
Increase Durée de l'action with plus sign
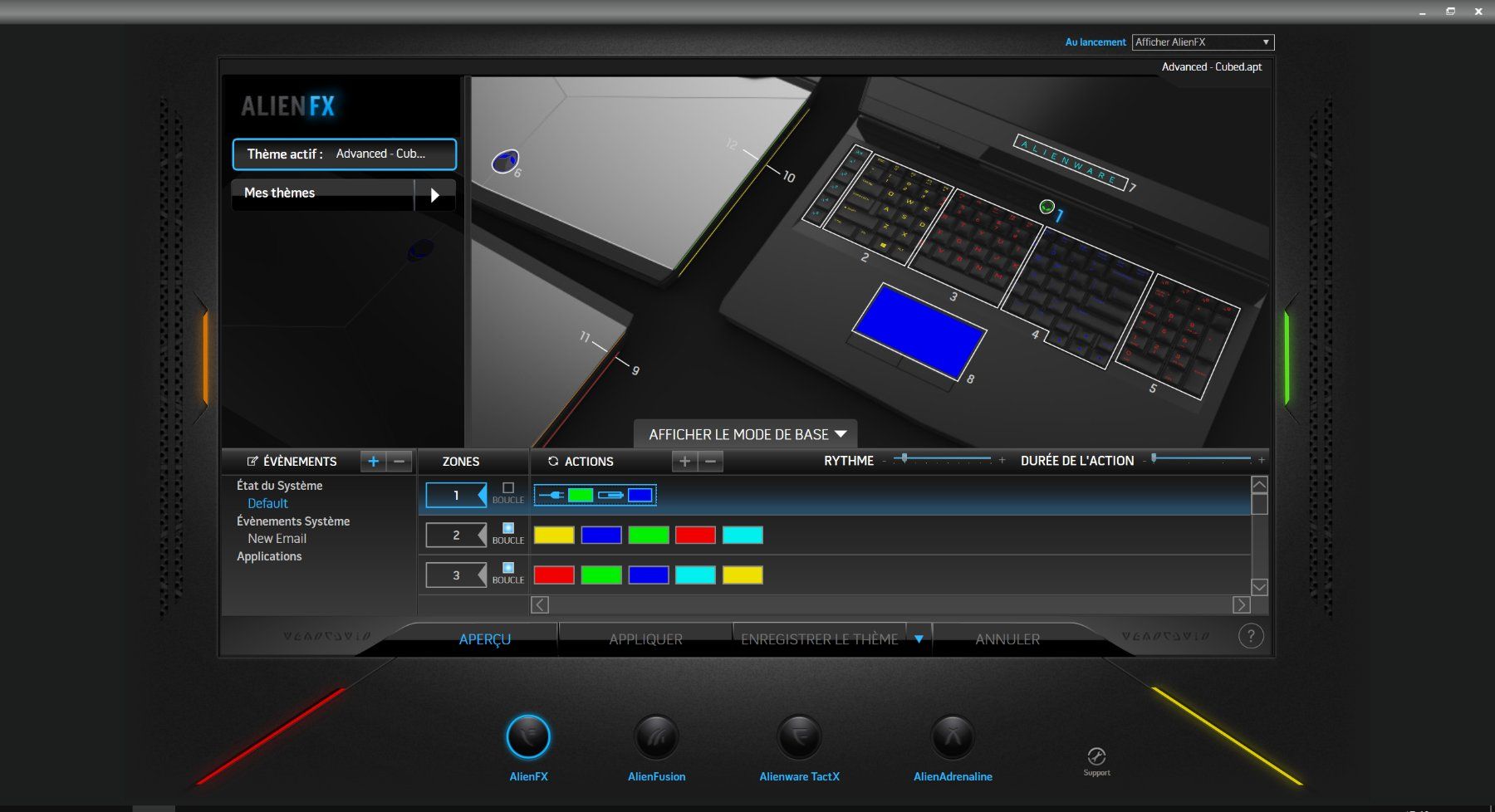1262,460
